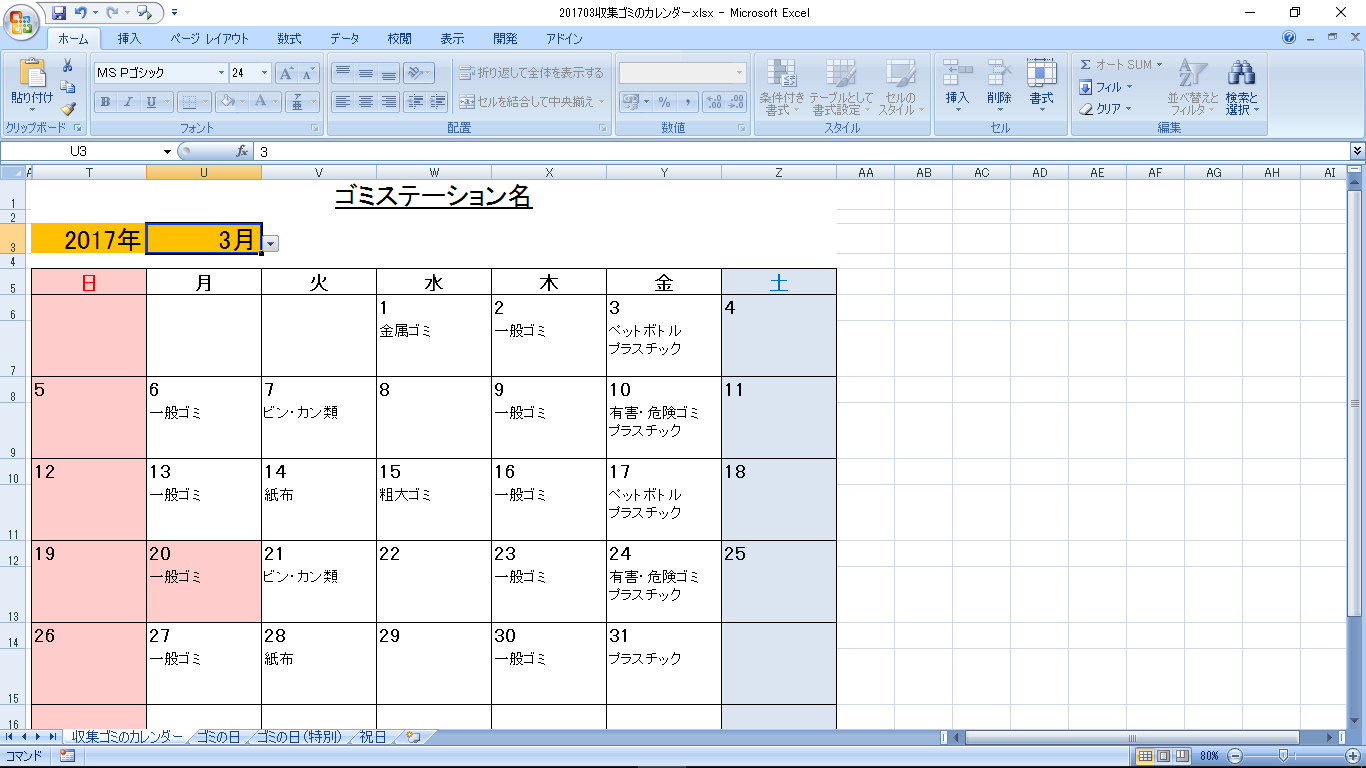Increase the cell indent
This screenshot has height=768, width=1366.
(437, 102)
